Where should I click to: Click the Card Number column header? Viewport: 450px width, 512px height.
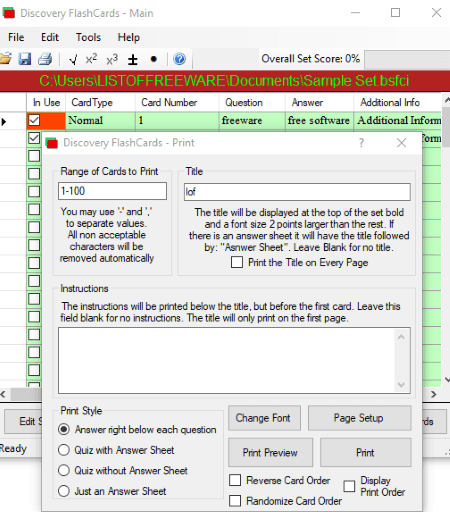coord(177,102)
